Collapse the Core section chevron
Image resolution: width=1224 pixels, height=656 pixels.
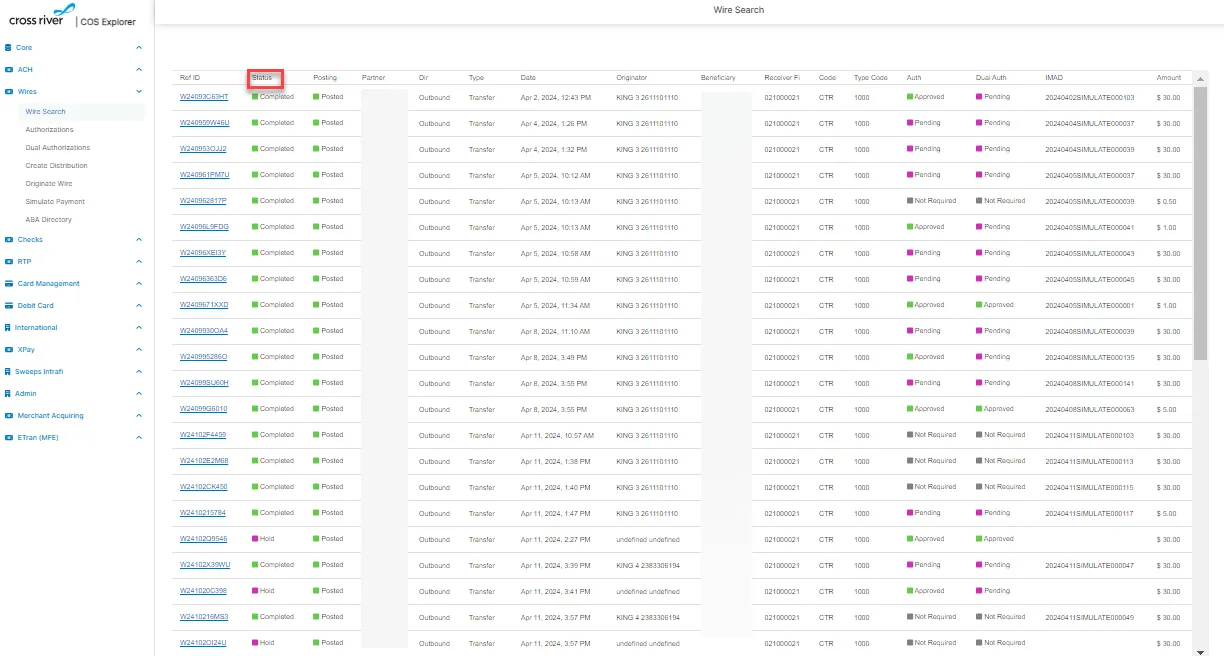tap(139, 47)
